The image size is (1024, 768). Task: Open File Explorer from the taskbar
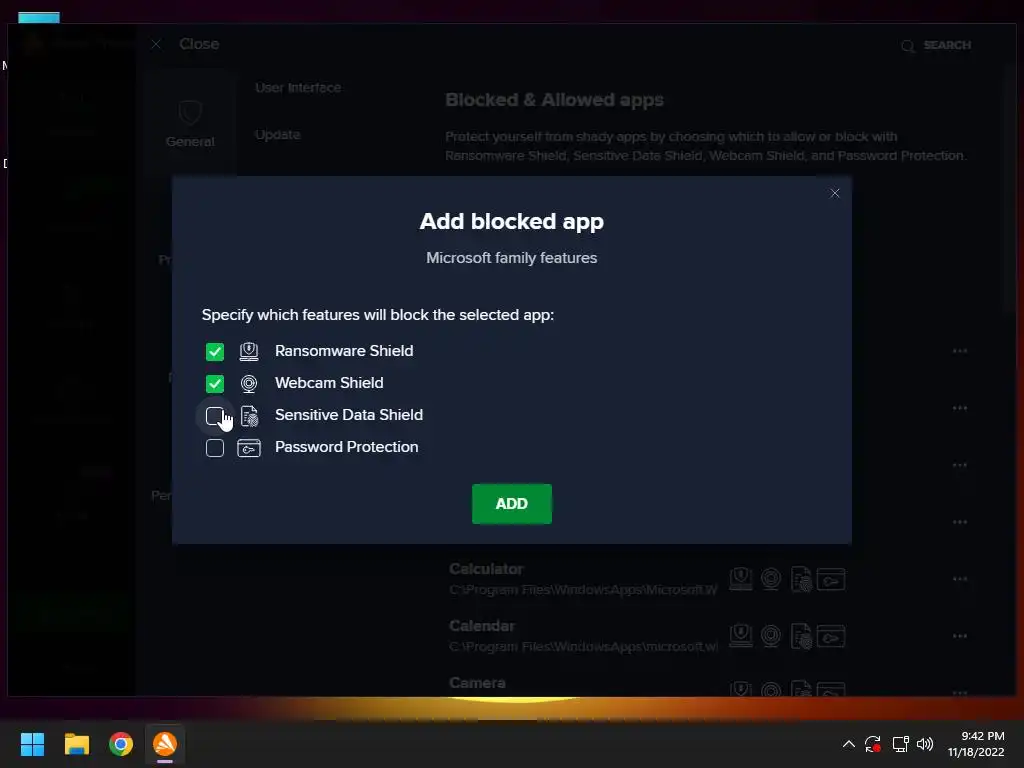pyautogui.click(x=76, y=744)
